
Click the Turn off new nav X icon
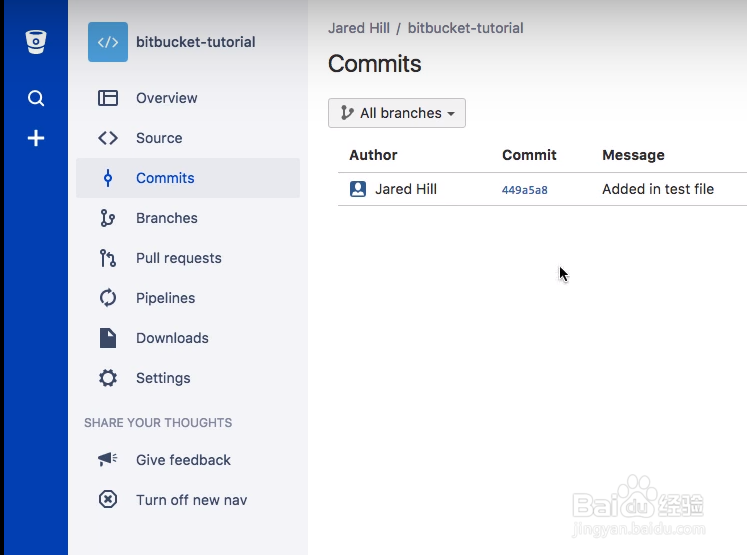(108, 500)
